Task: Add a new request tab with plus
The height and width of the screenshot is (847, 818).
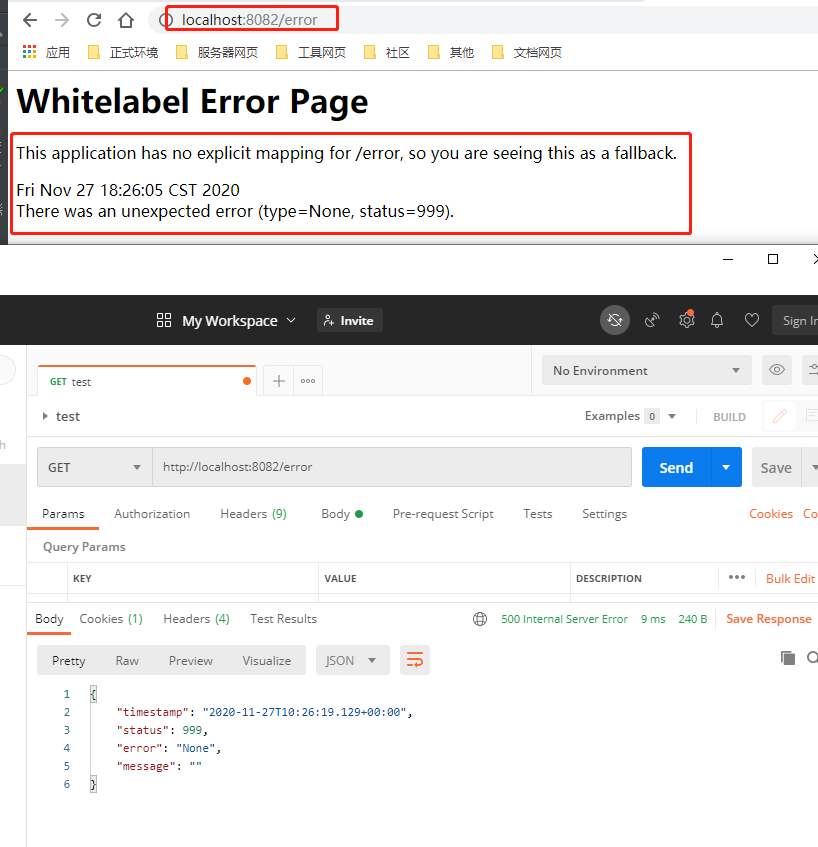Action: pyautogui.click(x=279, y=381)
